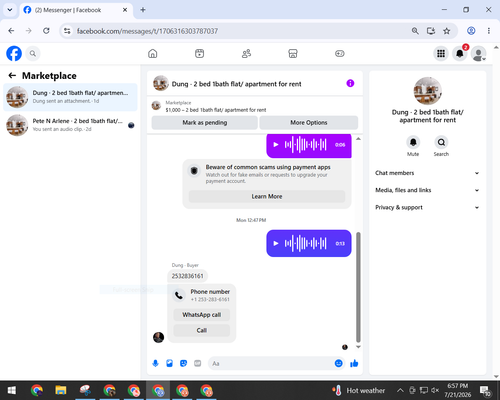The image size is (500, 400).
Task: Open File Explorer from the taskbar
Action: [61, 390]
